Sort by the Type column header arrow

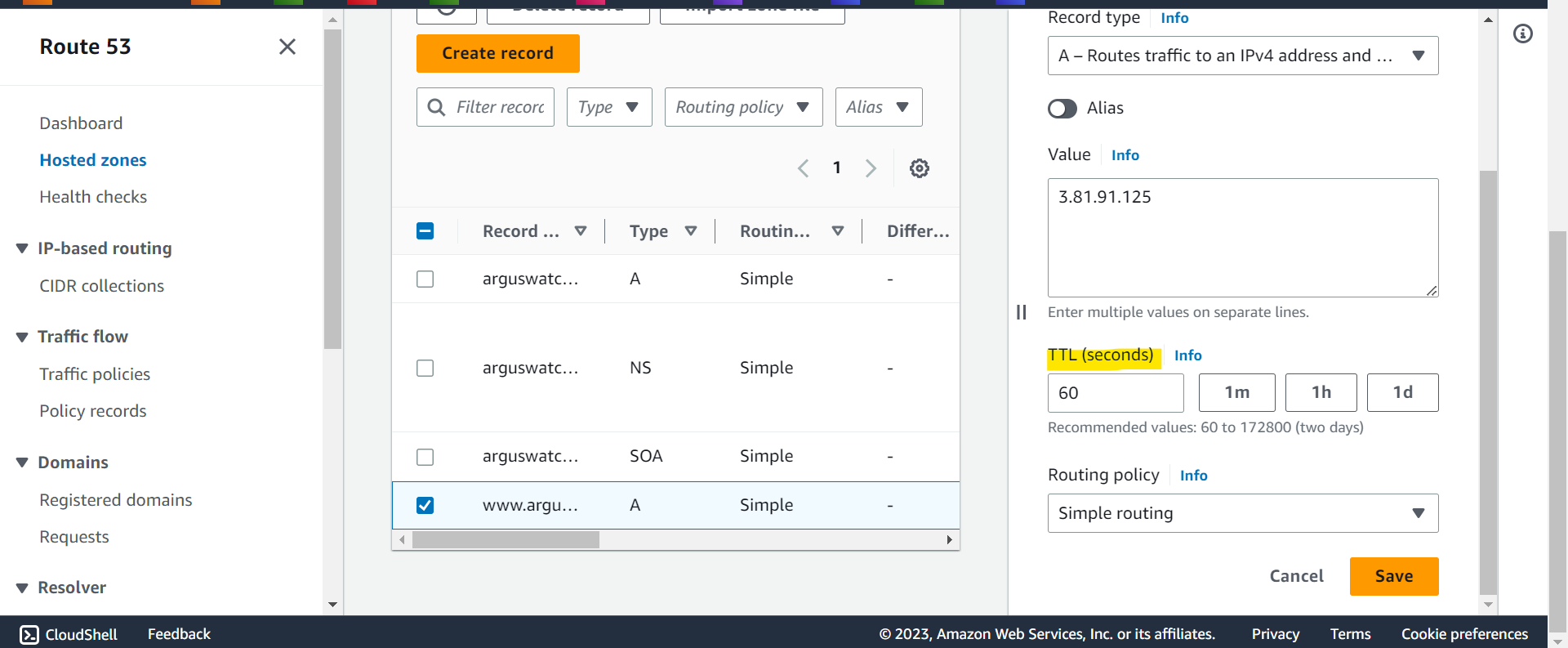pyautogui.click(x=691, y=231)
